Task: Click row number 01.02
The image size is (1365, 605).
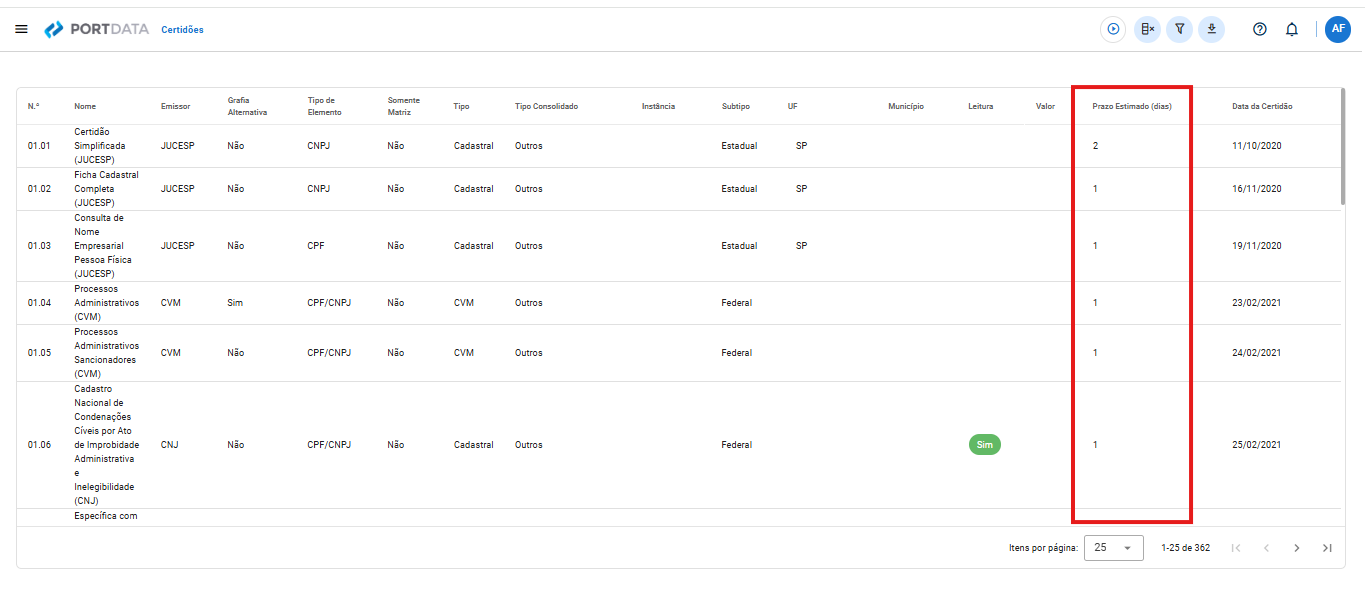Action: pyautogui.click(x=39, y=189)
